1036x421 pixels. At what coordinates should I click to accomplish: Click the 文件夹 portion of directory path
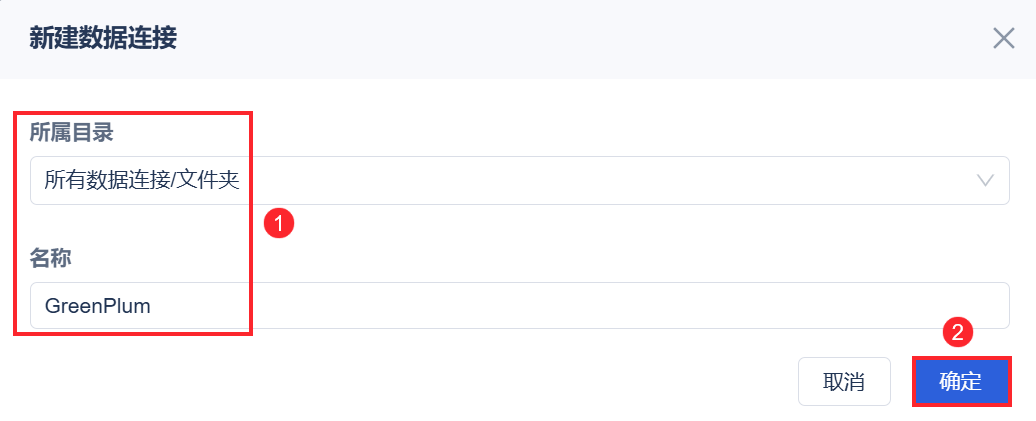tap(212, 181)
